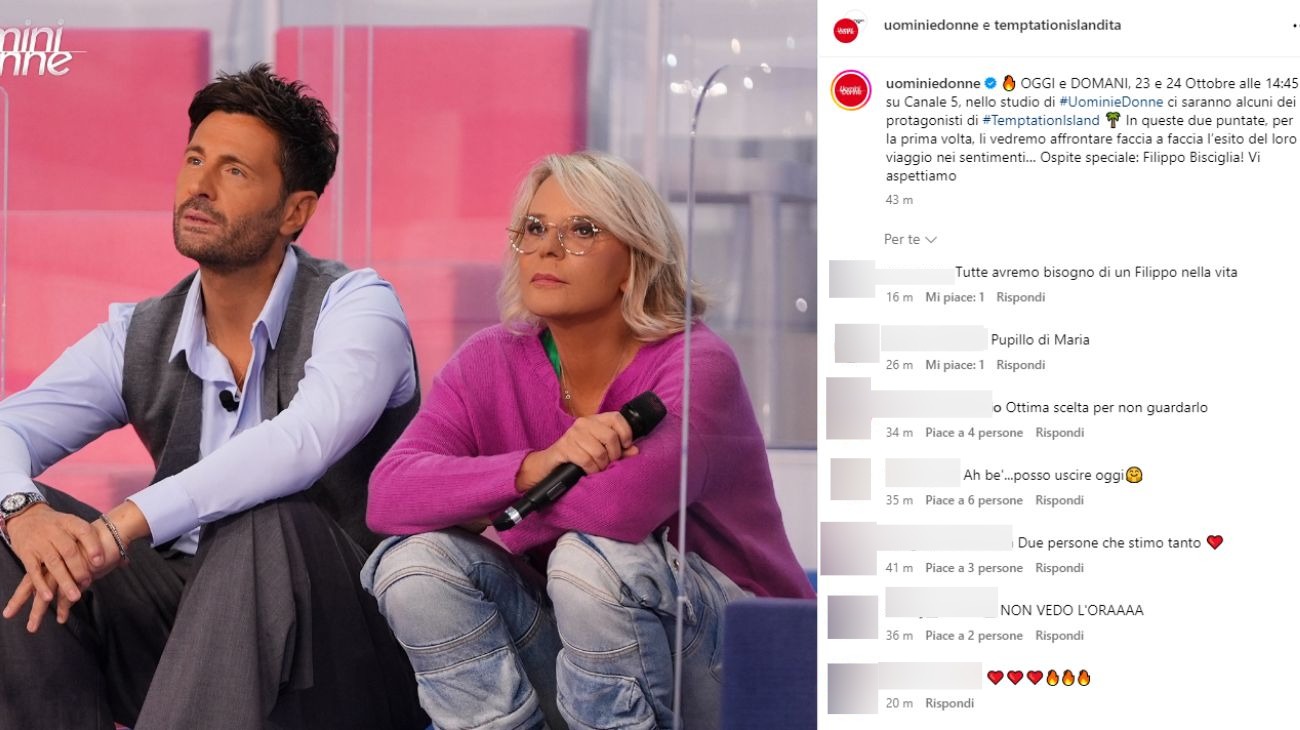Click the '43 m' post timestamp

point(899,200)
